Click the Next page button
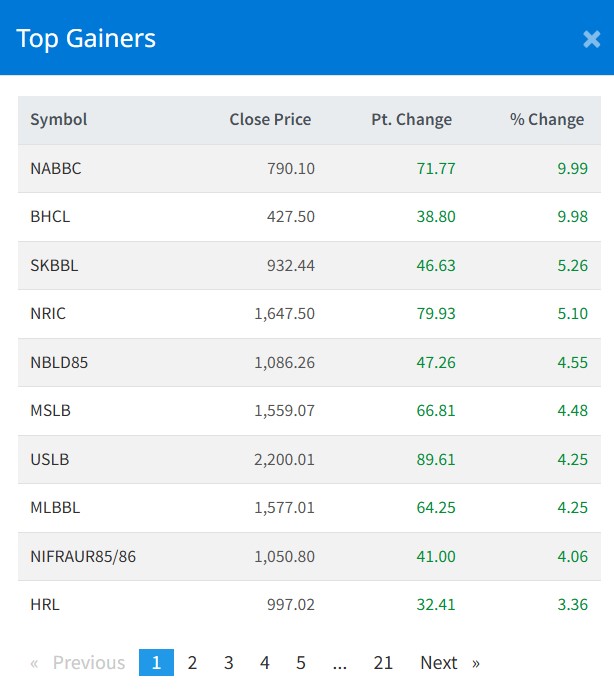 pyautogui.click(x=449, y=663)
